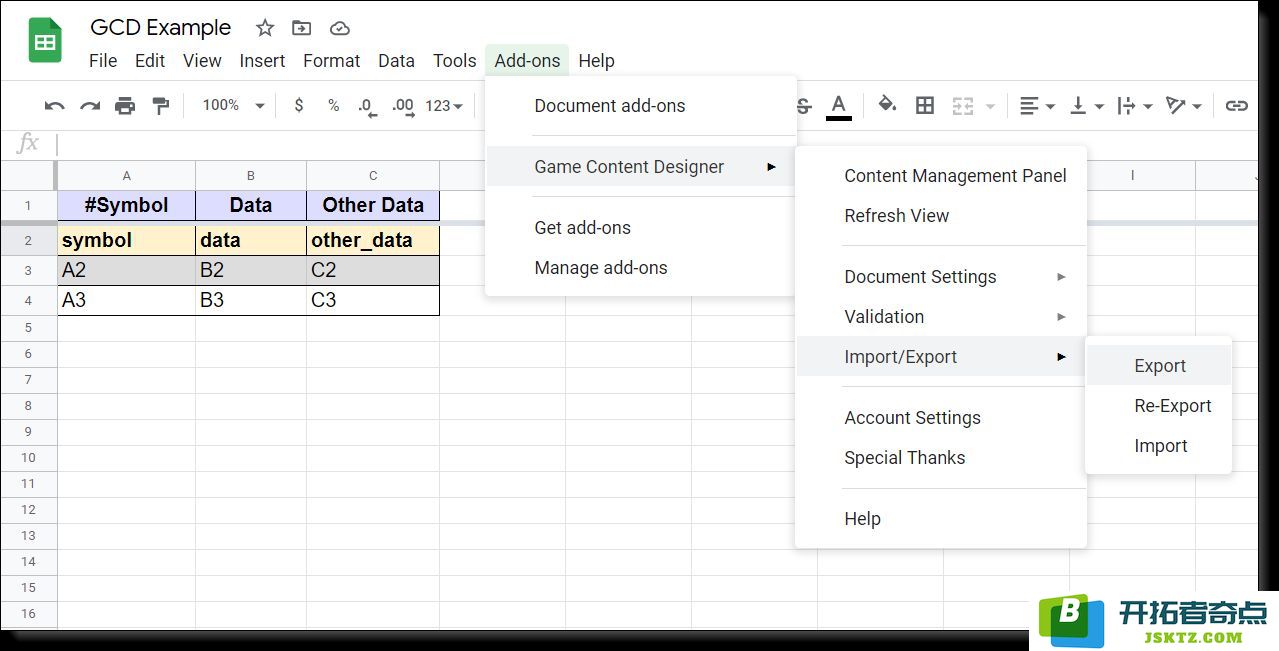
Task: Click the Undo icon
Action: click(x=55, y=105)
